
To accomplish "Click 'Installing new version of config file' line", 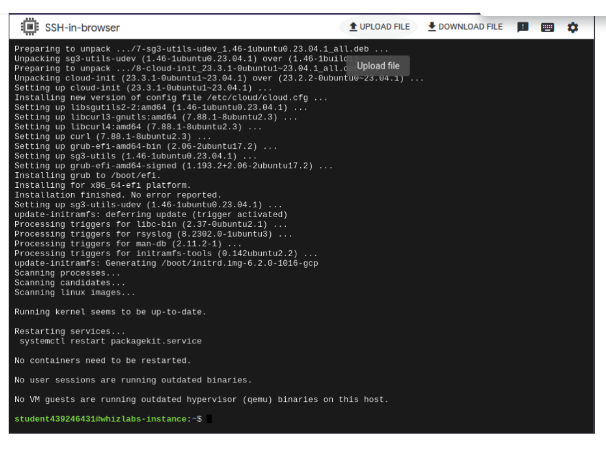I will coord(171,97).
